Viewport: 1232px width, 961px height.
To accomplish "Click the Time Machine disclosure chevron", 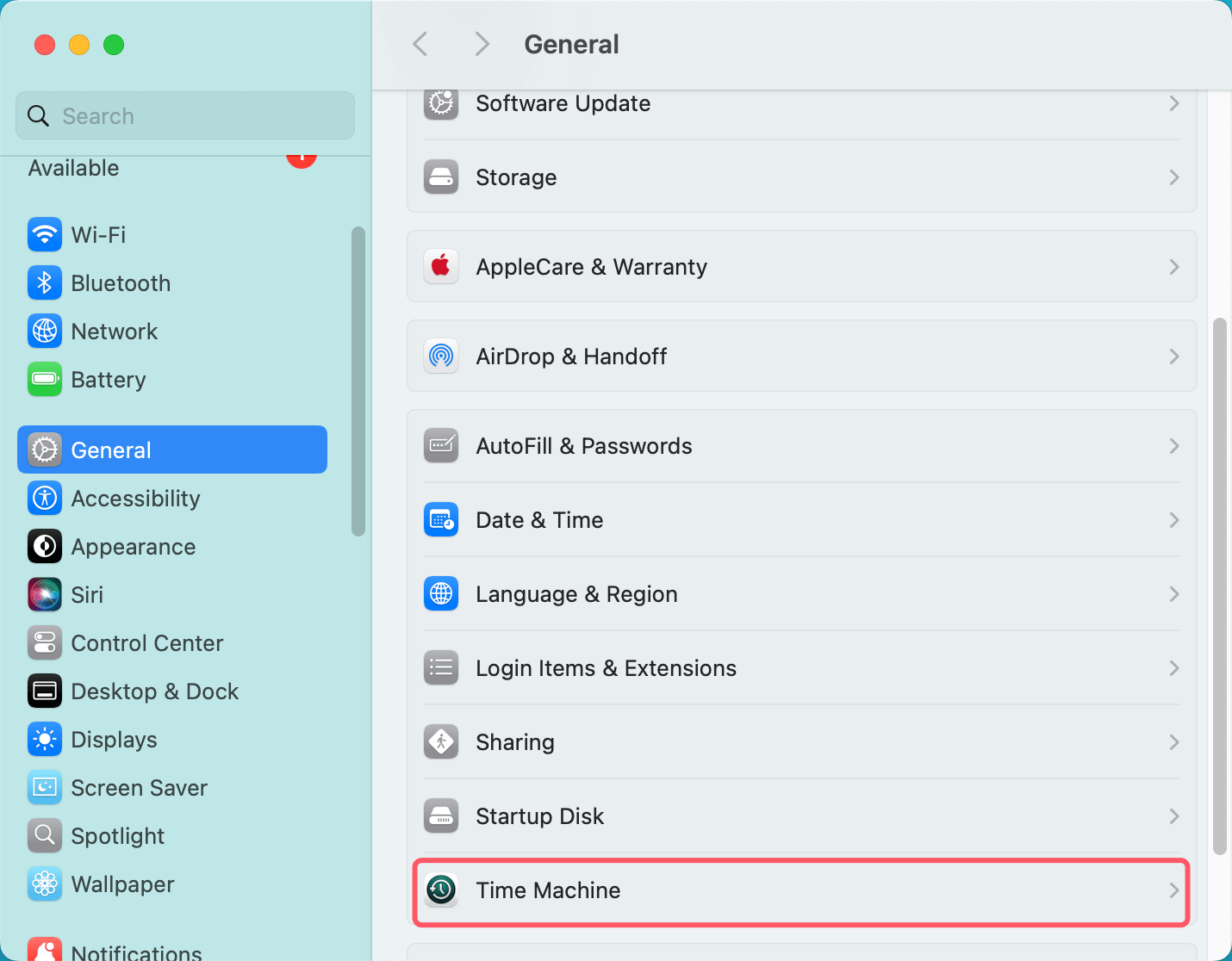I will click(1173, 890).
